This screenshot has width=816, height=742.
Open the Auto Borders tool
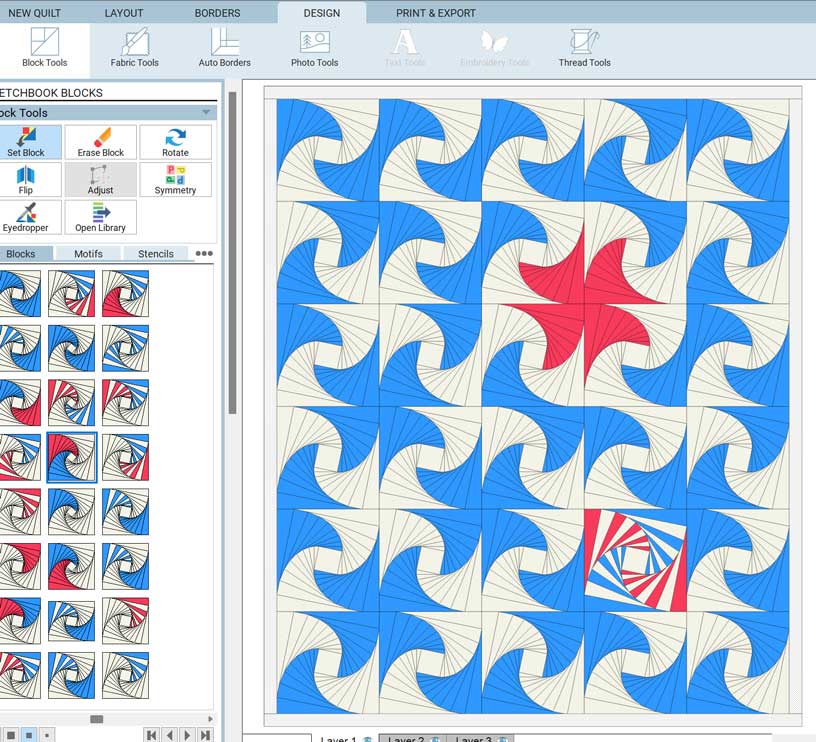click(x=224, y=48)
